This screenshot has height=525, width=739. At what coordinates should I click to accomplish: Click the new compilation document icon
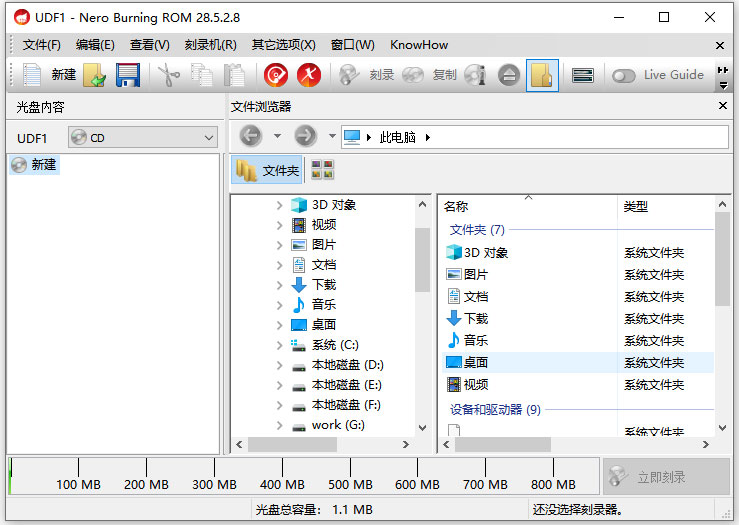pos(32,75)
